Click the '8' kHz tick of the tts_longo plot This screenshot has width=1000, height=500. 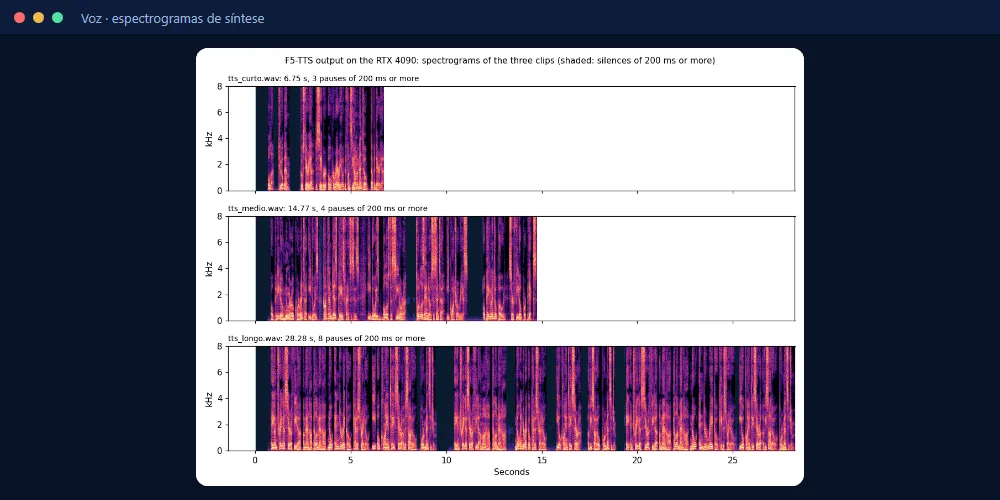(219, 346)
